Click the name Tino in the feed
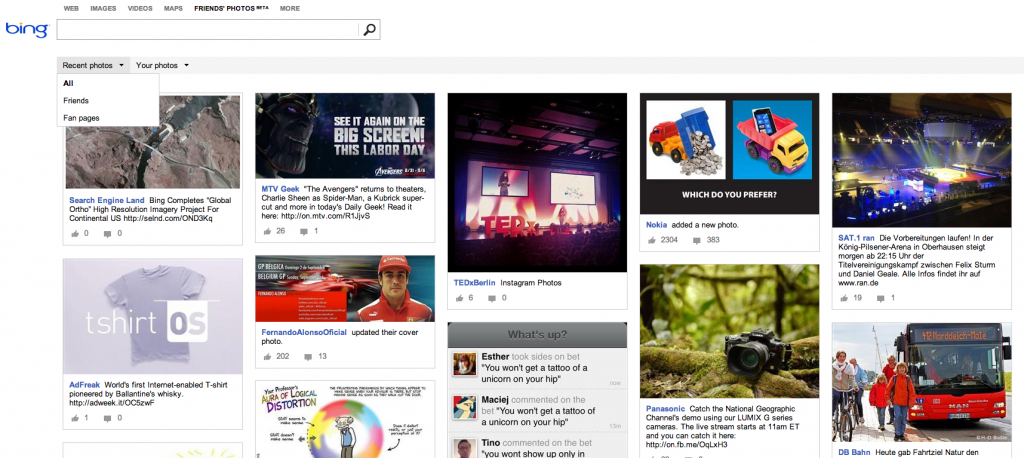The width and height of the screenshot is (1024, 458). point(490,443)
